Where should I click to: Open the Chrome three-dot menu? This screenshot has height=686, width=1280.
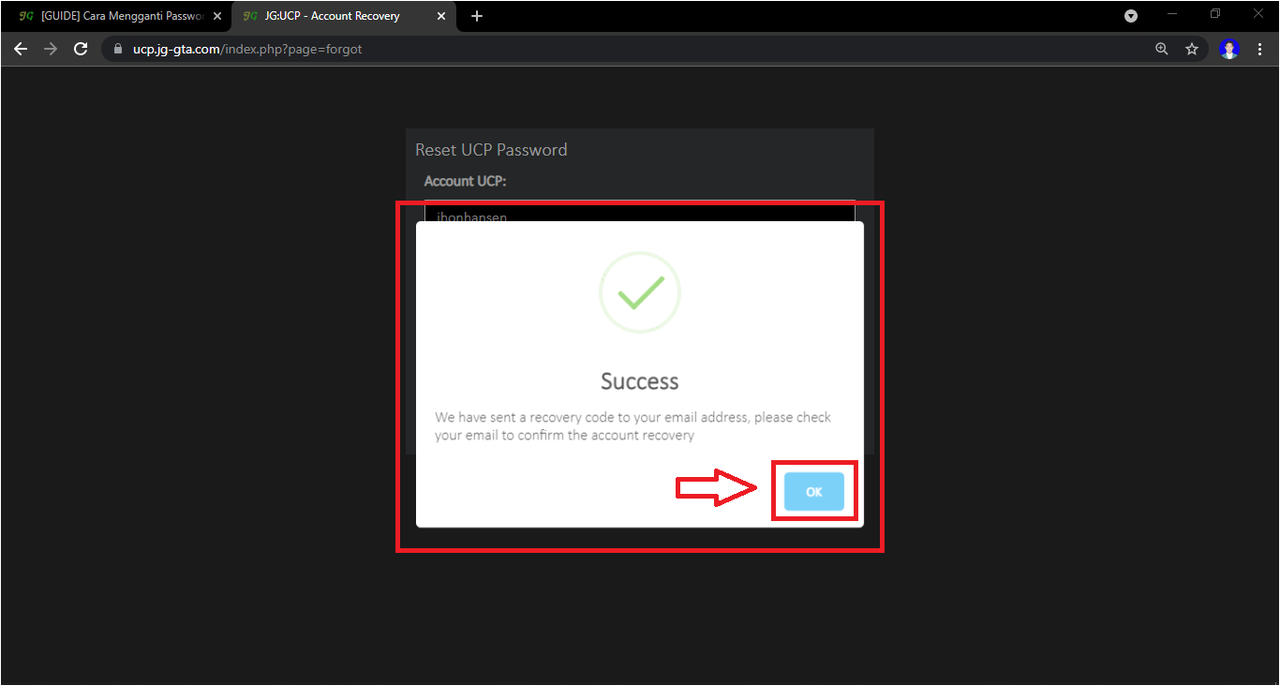[x=1259, y=48]
